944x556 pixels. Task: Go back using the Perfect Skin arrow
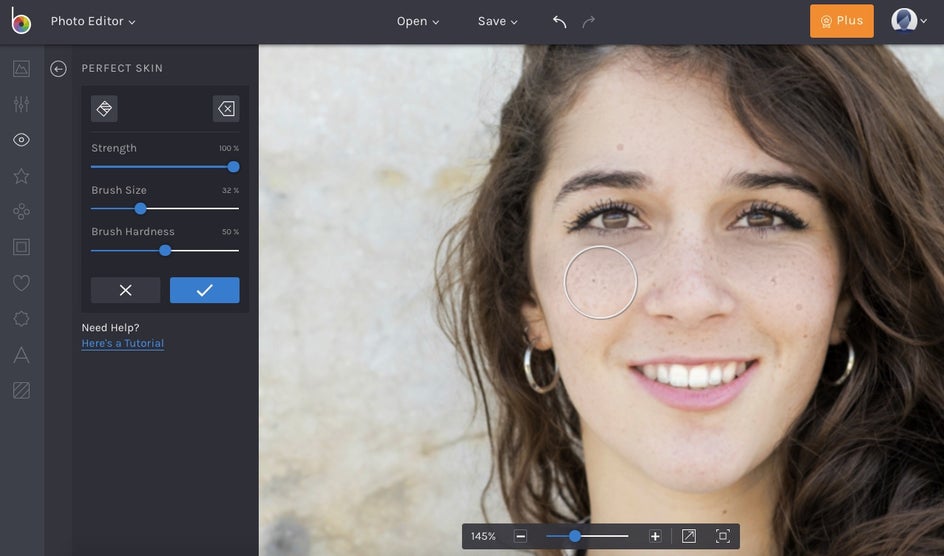[x=59, y=69]
